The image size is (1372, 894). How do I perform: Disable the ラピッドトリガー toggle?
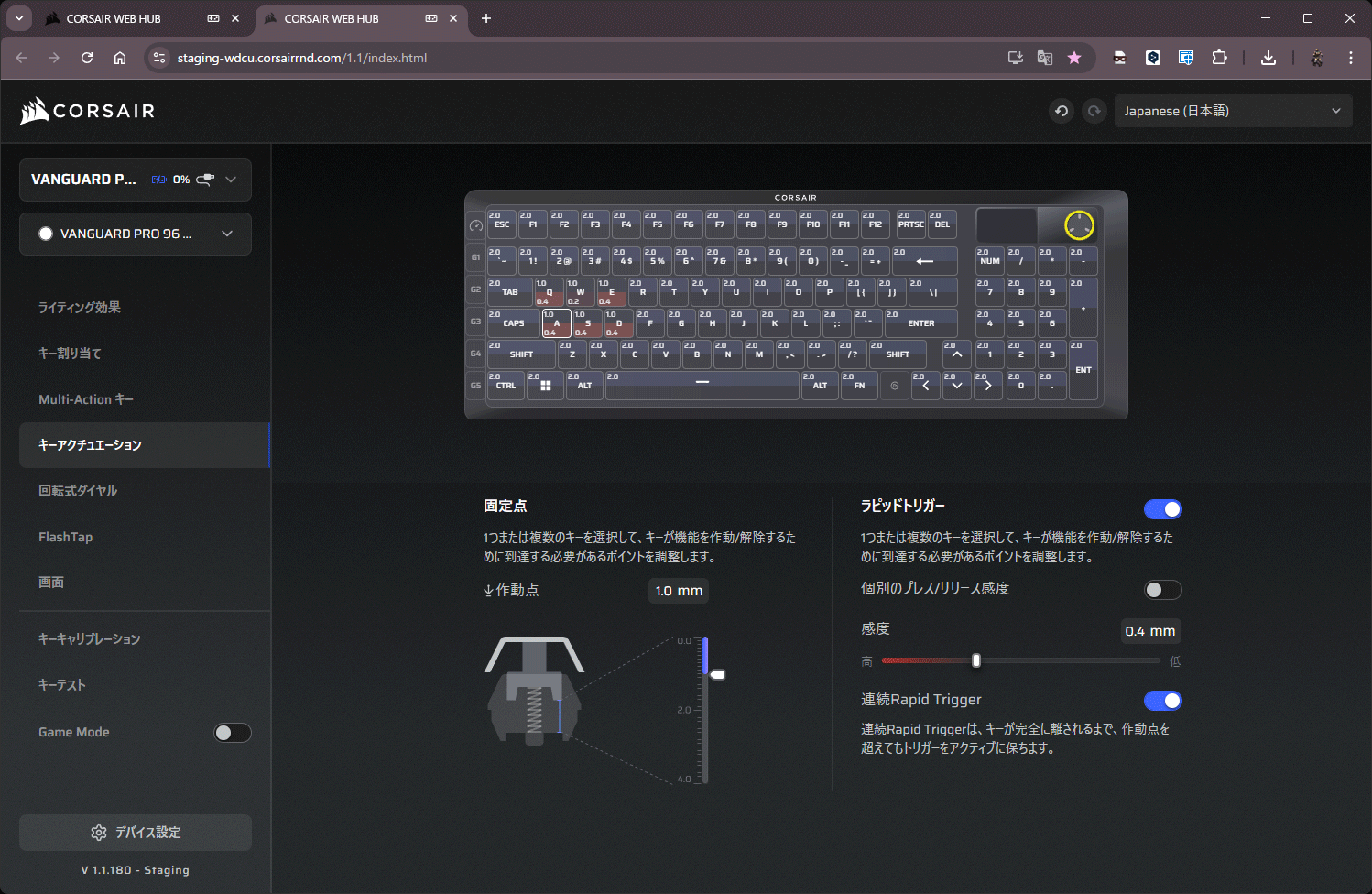(x=1162, y=509)
